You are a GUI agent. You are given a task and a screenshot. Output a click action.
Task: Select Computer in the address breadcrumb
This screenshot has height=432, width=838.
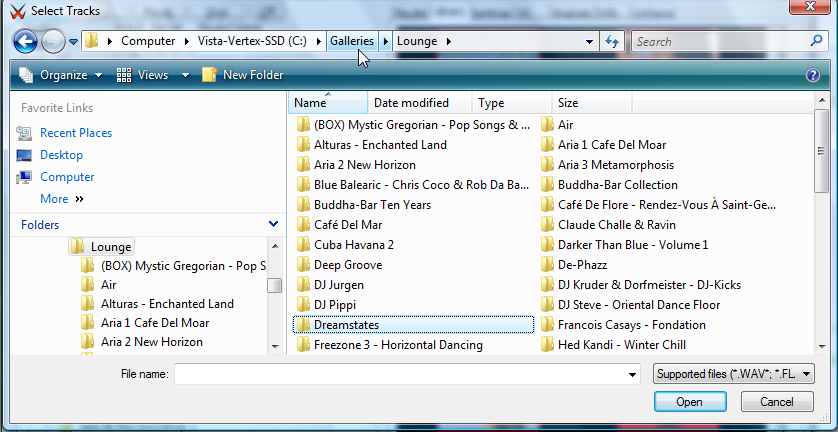coord(148,41)
